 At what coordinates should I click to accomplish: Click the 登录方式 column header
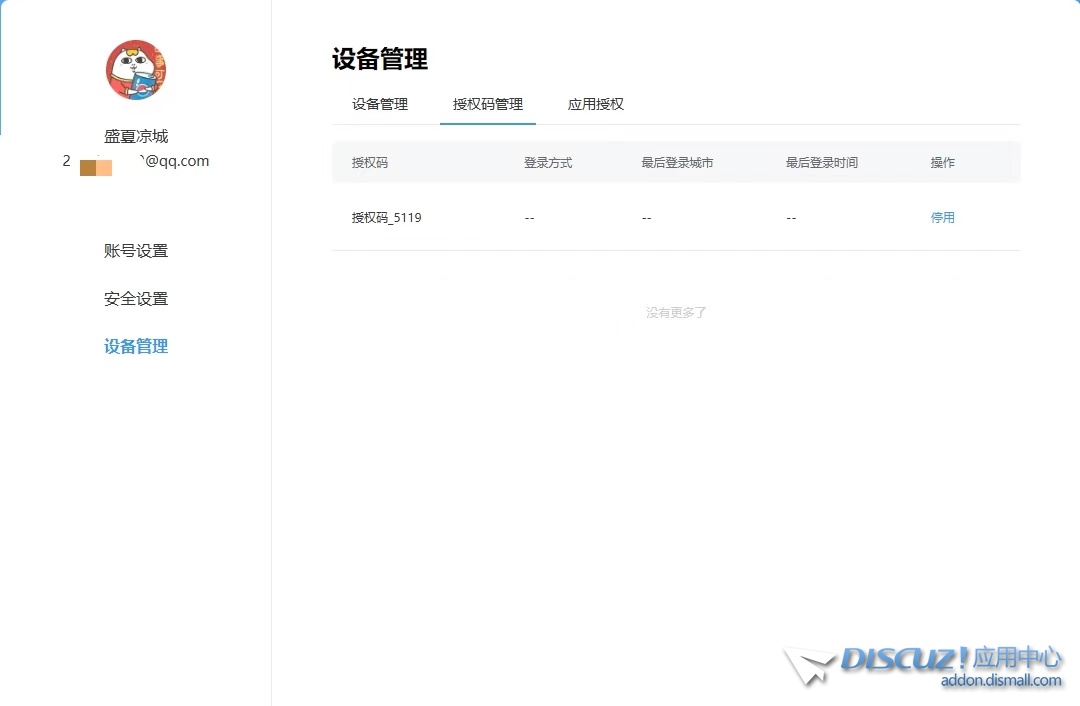547,162
